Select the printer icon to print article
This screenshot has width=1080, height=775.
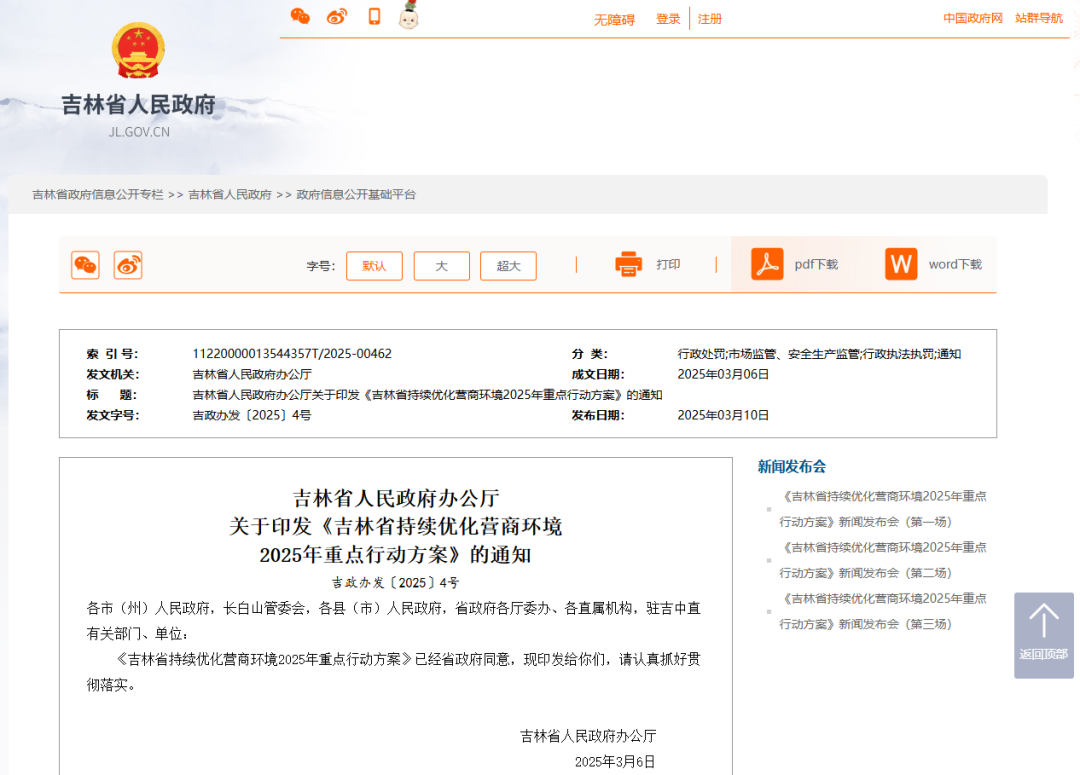click(x=628, y=264)
